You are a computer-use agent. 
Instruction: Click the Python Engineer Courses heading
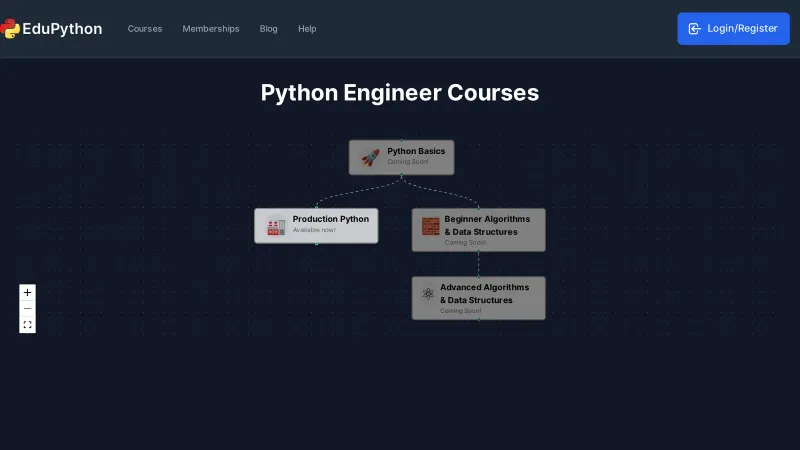[400, 93]
